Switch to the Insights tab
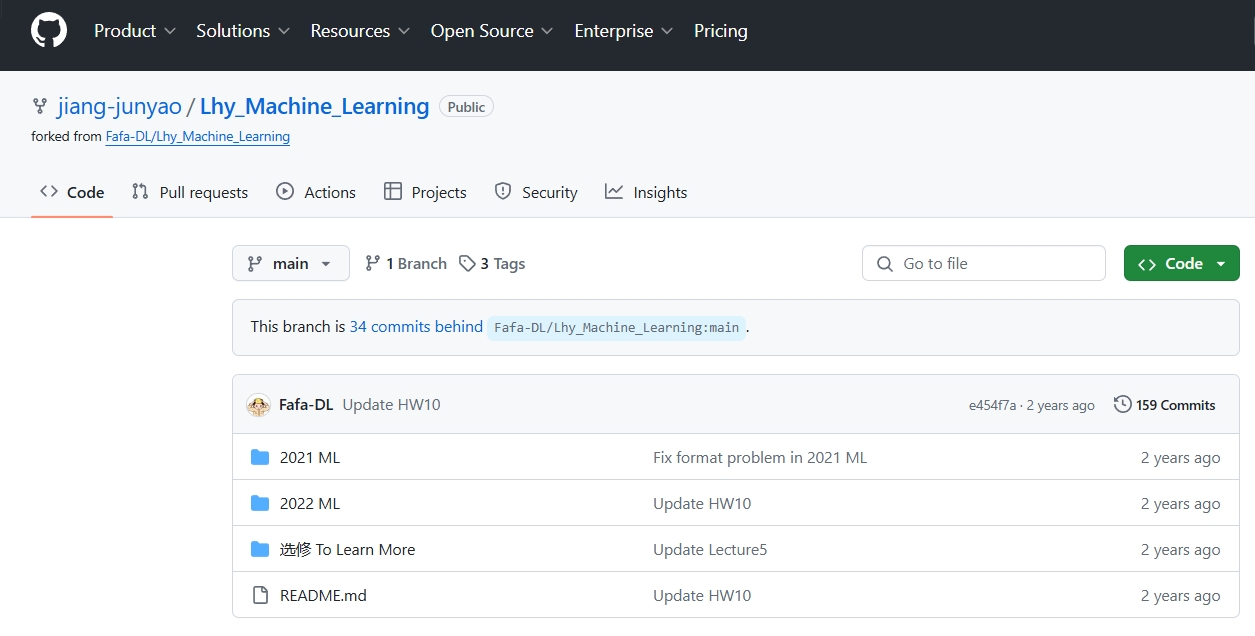This screenshot has height=636, width=1255. (646, 192)
